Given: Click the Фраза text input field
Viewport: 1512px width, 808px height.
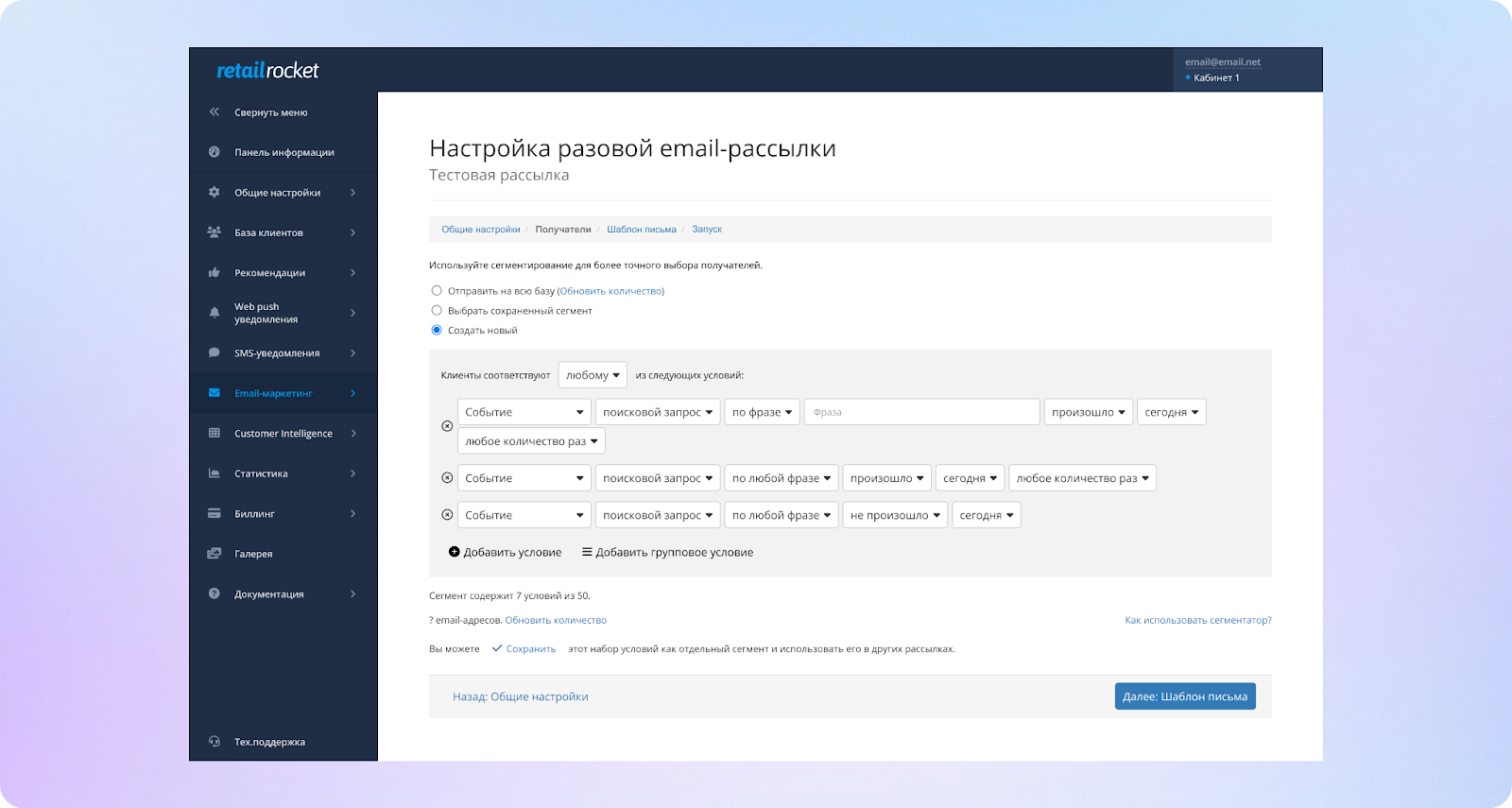Looking at the screenshot, I should [921, 412].
